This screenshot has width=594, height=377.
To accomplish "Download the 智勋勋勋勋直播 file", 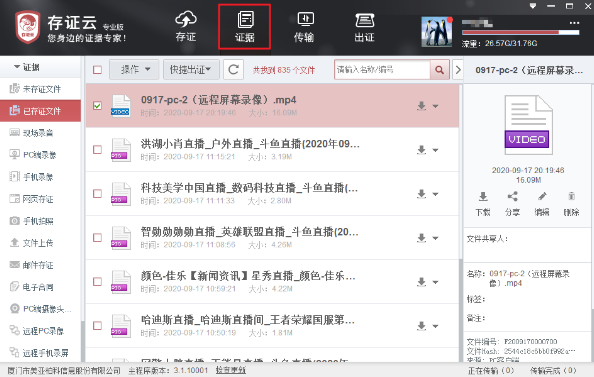I will (x=421, y=238).
